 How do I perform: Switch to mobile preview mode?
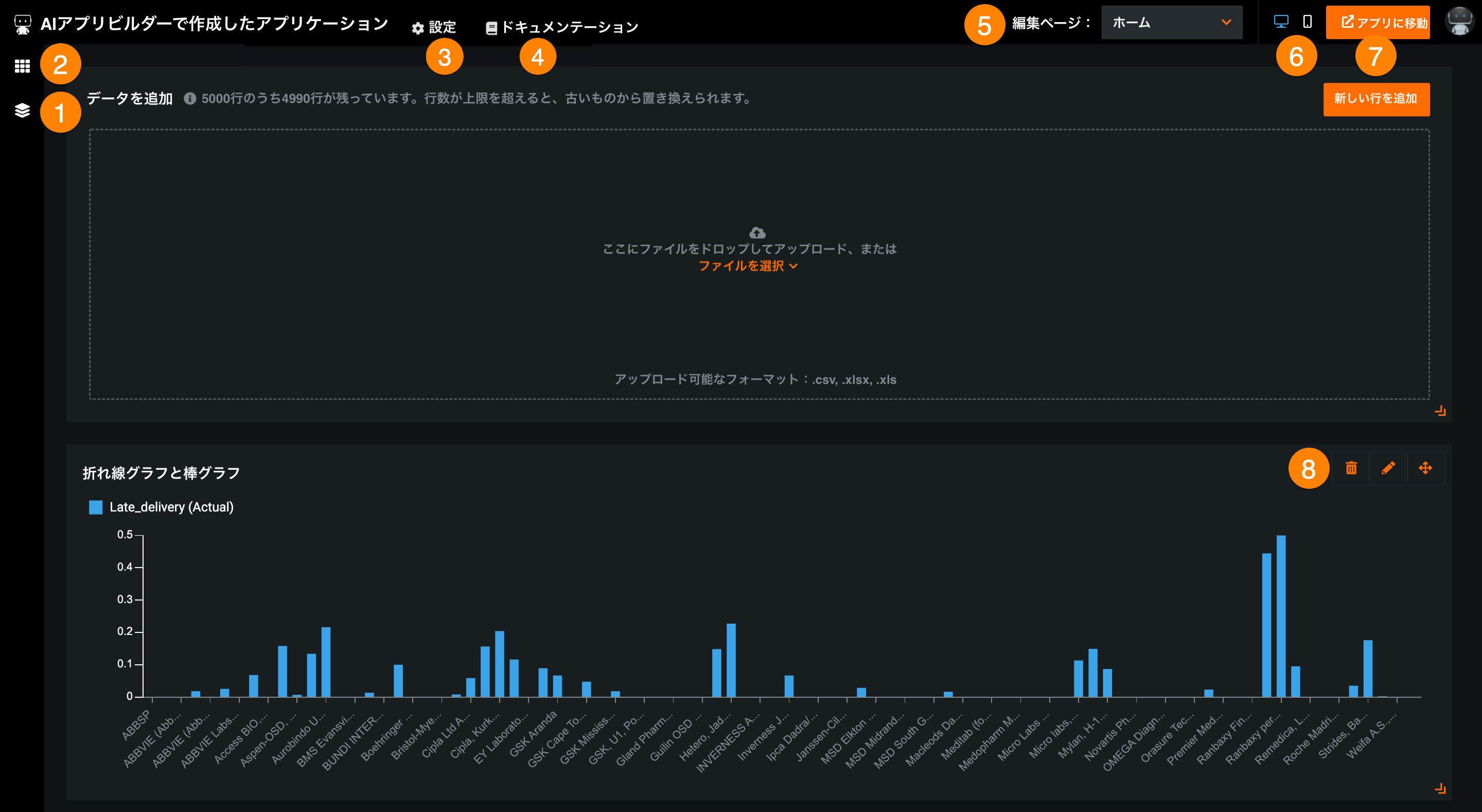(x=1307, y=22)
